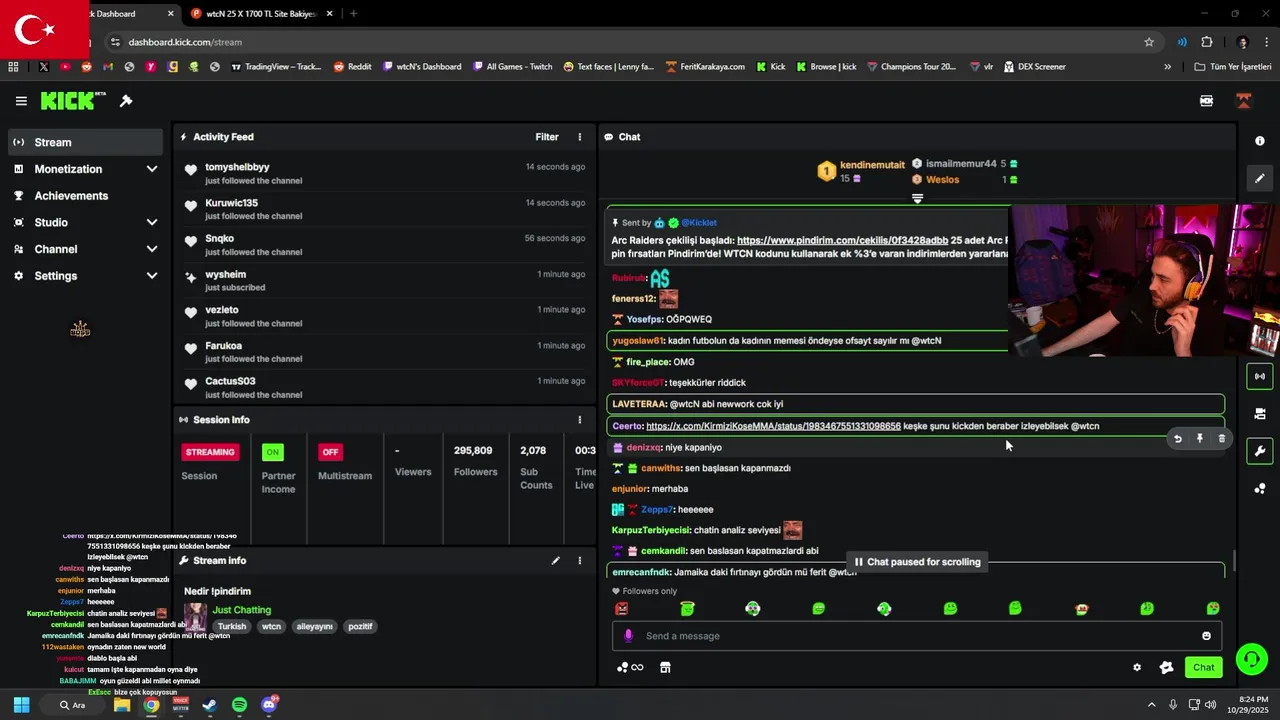Open the All Games - Twitch bookmark
The image size is (1280, 720).
pos(511,67)
